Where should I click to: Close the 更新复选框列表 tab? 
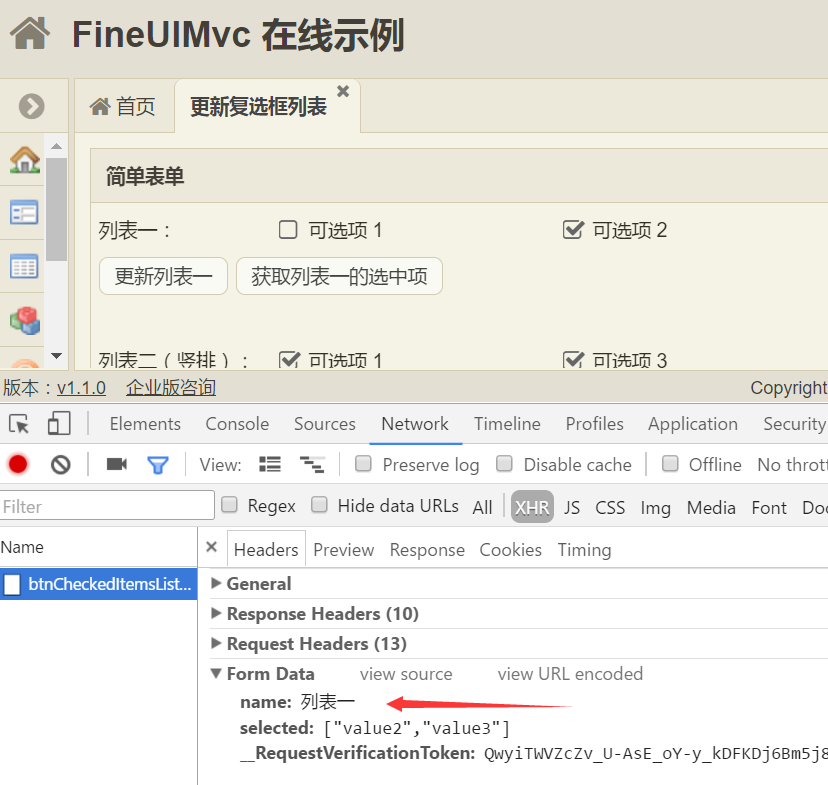pyautogui.click(x=343, y=91)
